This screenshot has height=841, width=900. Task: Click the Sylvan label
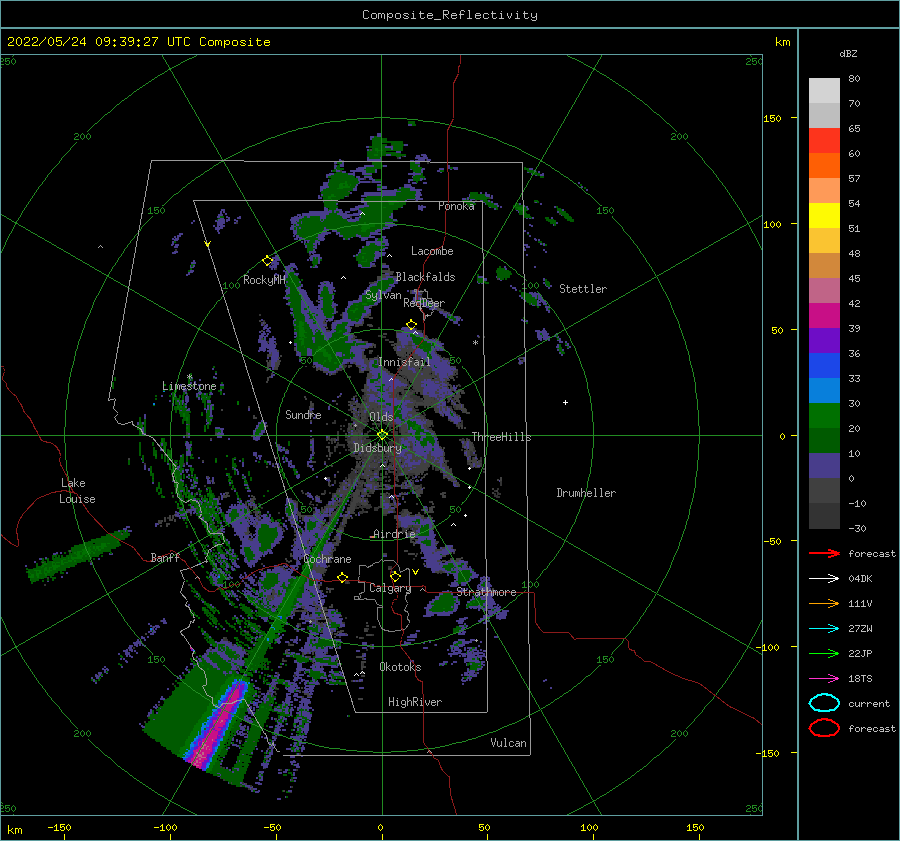tap(383, 295)
